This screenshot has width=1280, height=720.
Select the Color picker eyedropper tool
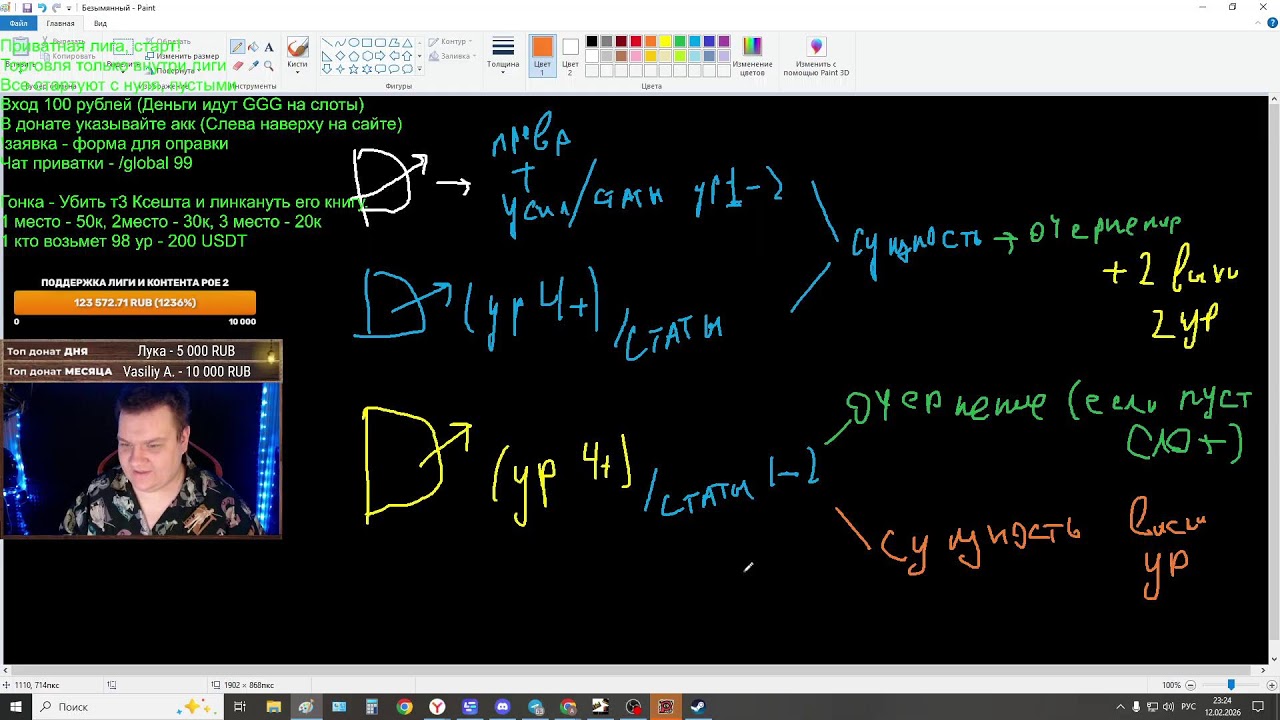tap(253, 66)
